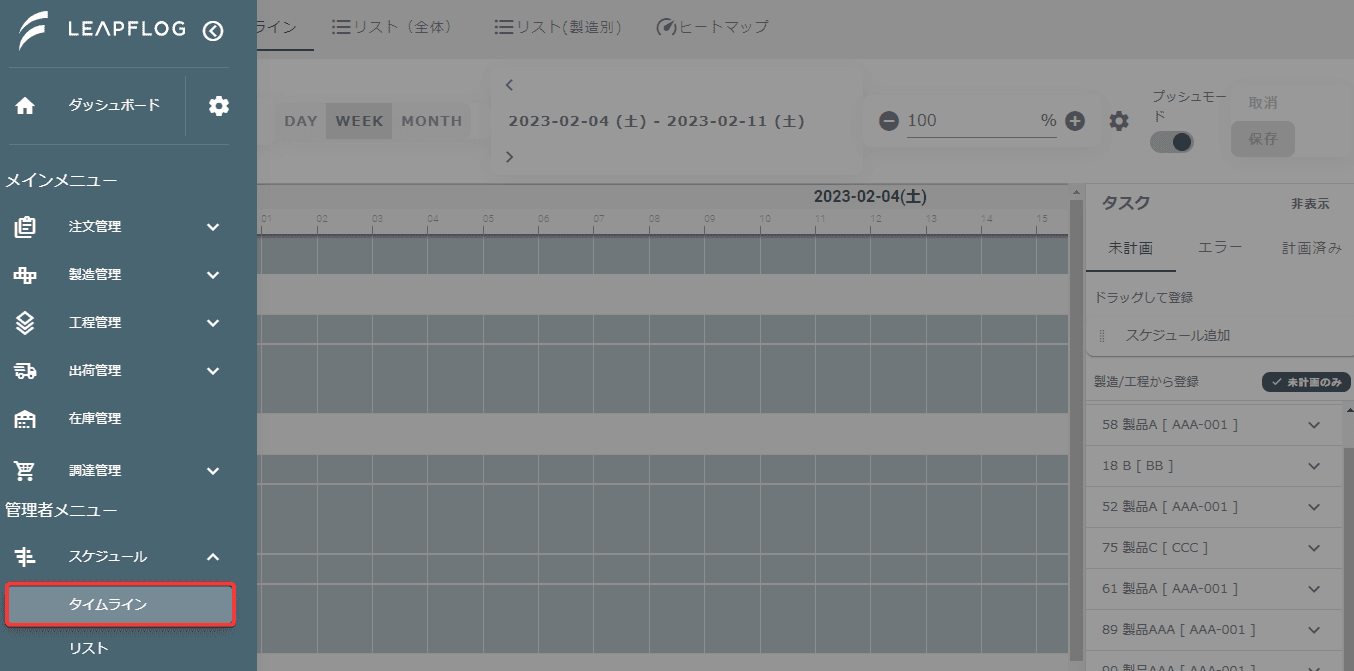Open sidebar settings gear icon

(x=219, y=106)
